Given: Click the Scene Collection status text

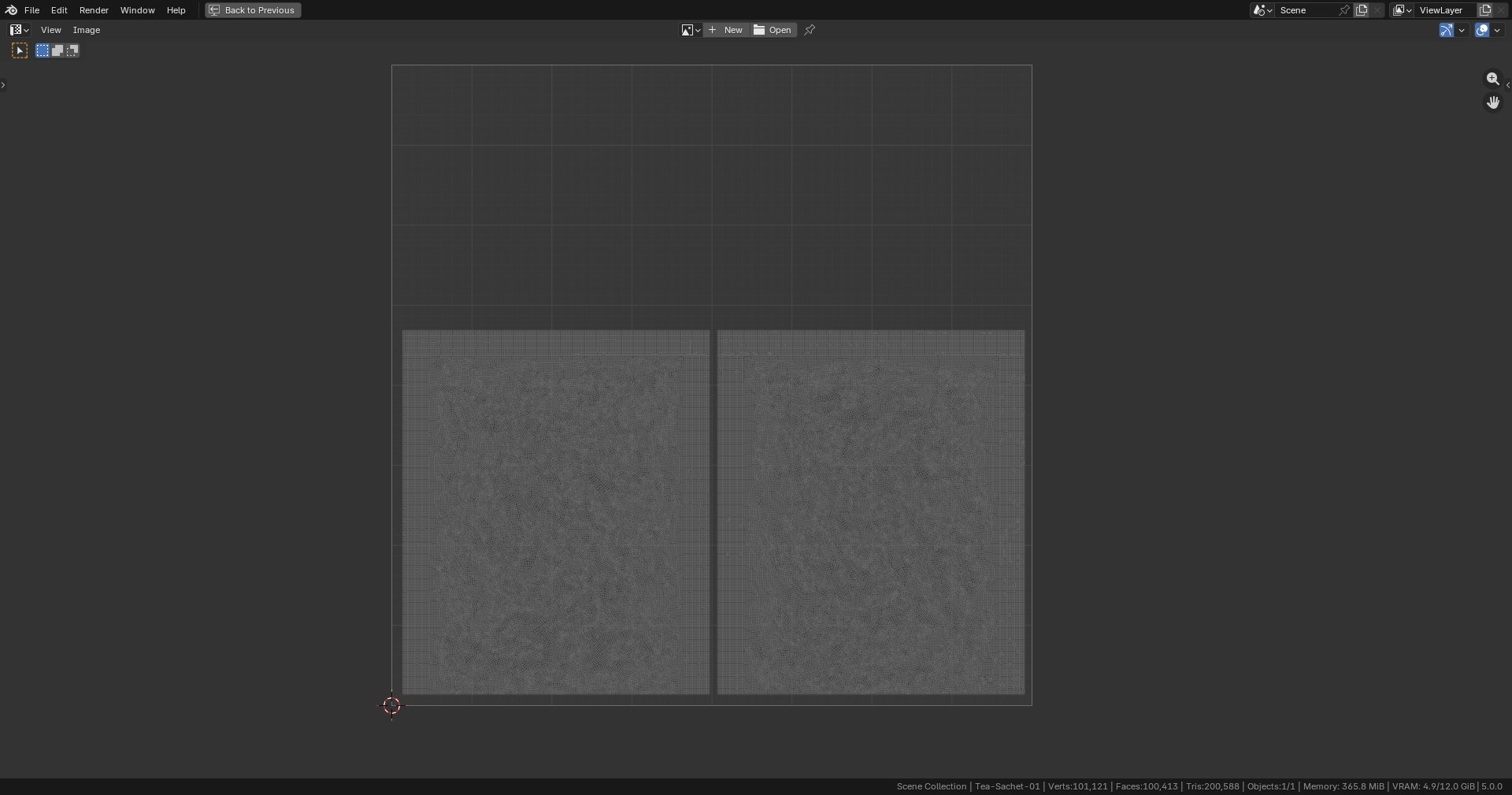Looking at the screenshot, I should 931,786.
